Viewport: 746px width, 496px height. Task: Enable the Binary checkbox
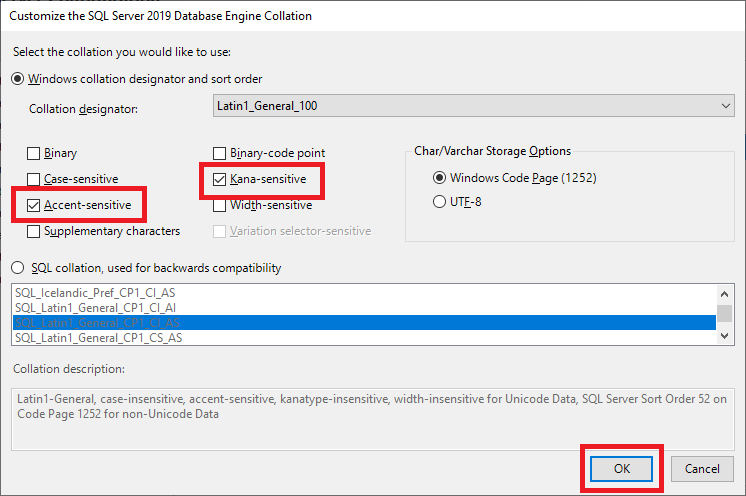click(35, 154)
